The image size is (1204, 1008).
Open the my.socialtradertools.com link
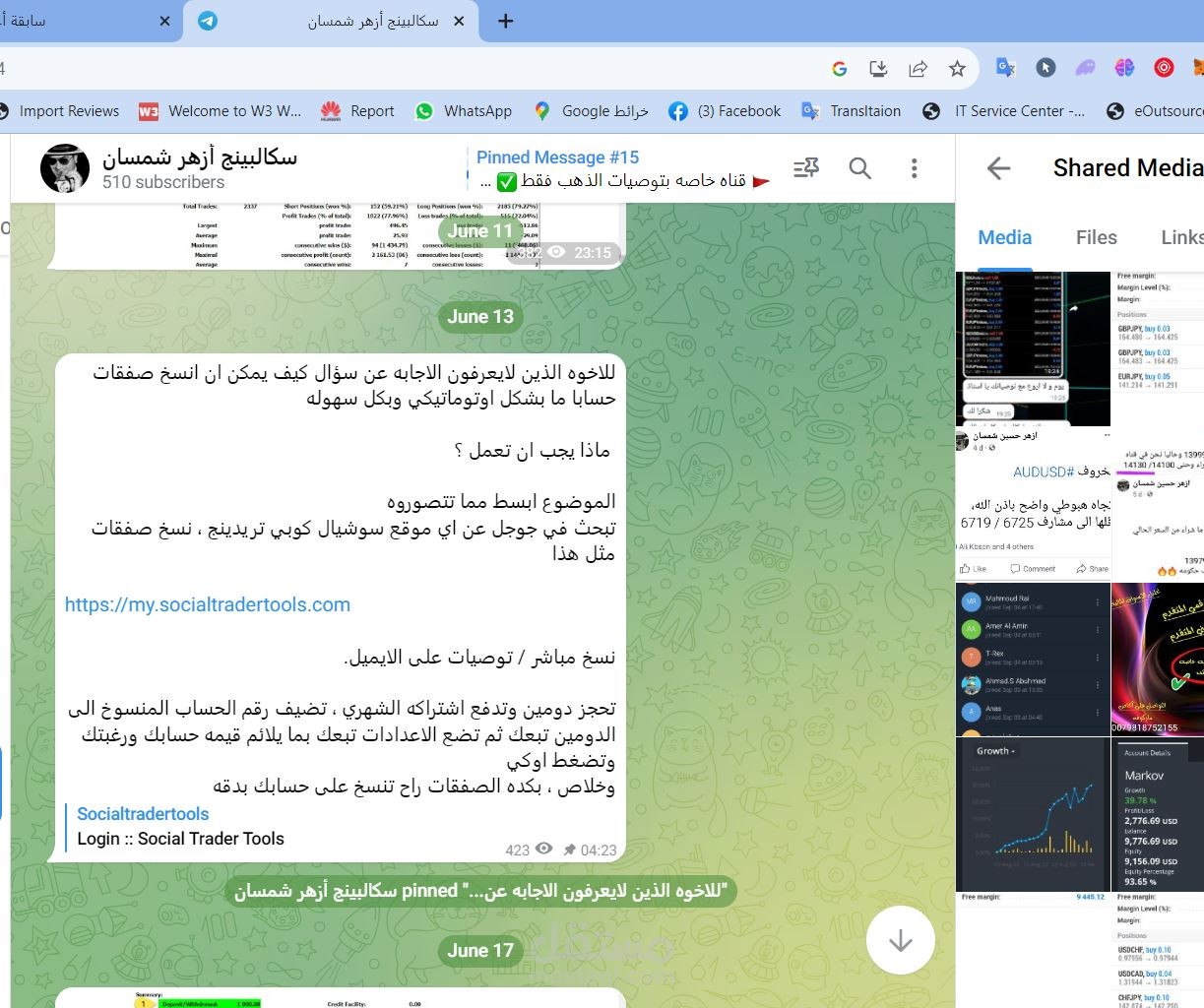point(208,604)
